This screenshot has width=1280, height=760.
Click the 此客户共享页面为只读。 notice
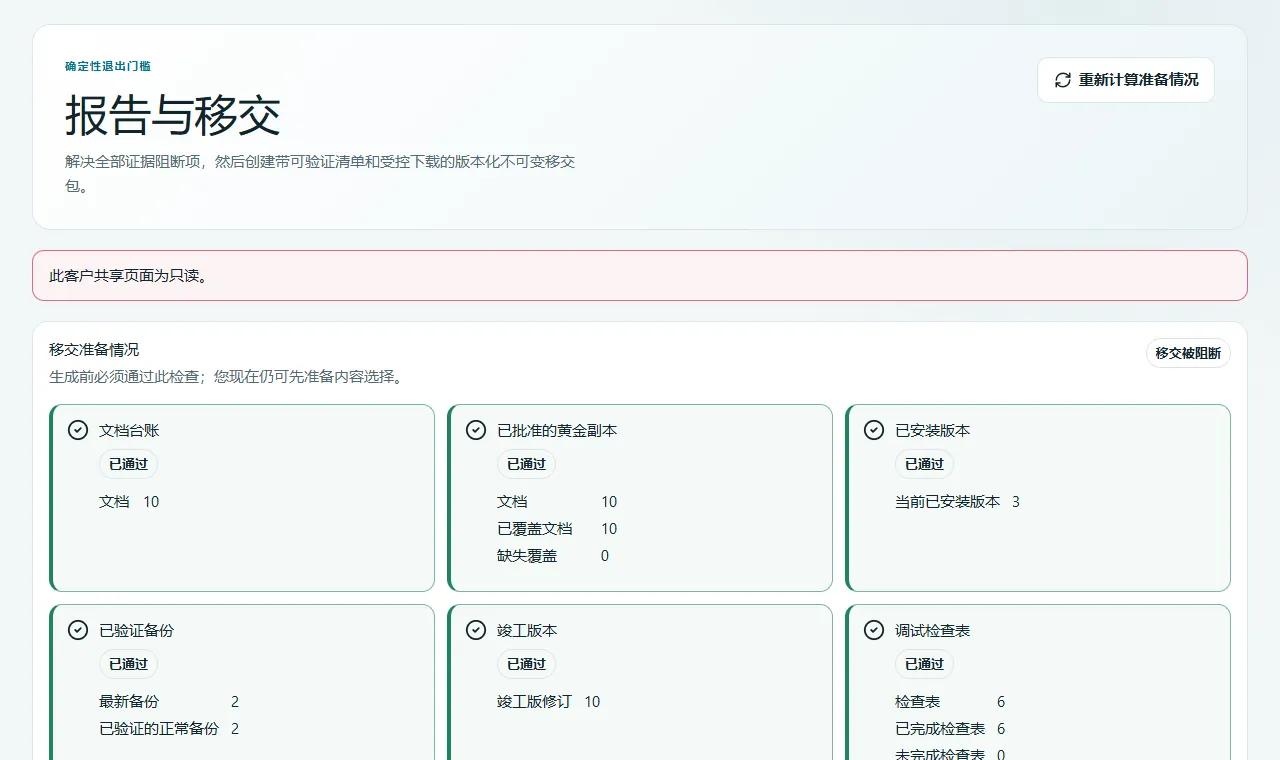point(640,275)
